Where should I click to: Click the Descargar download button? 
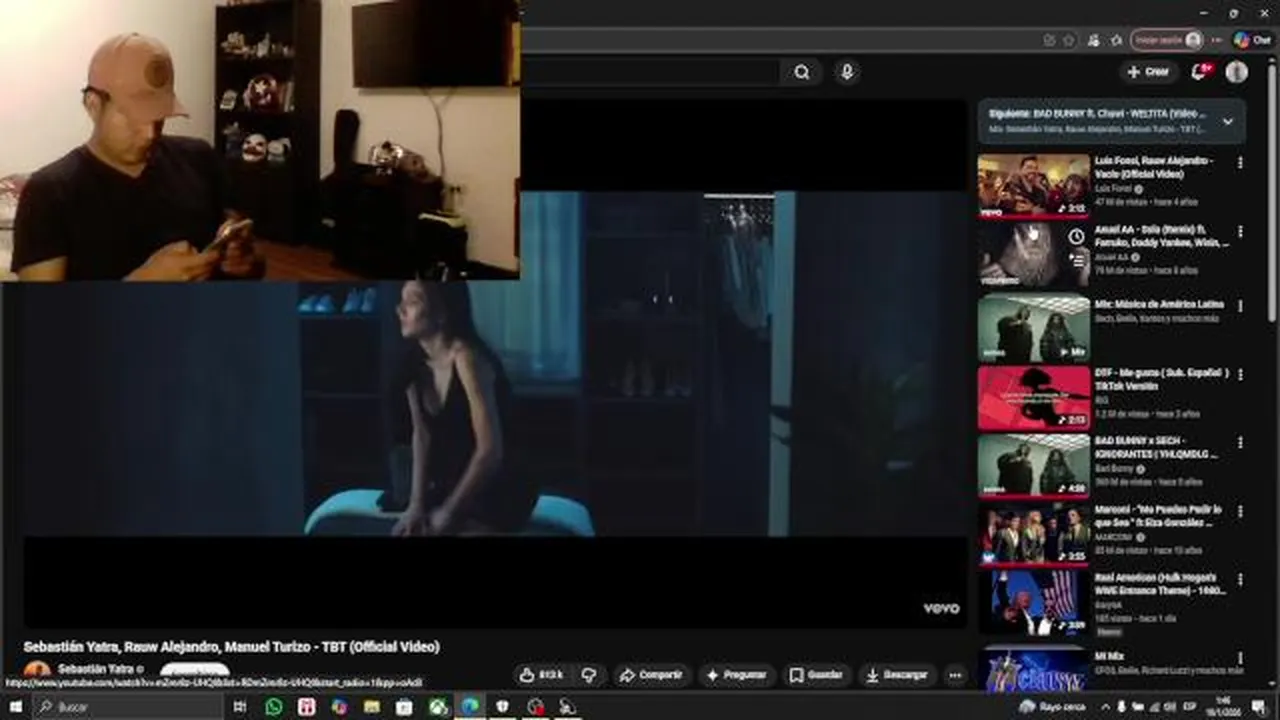pyautogui.click(x=895, y=675)
